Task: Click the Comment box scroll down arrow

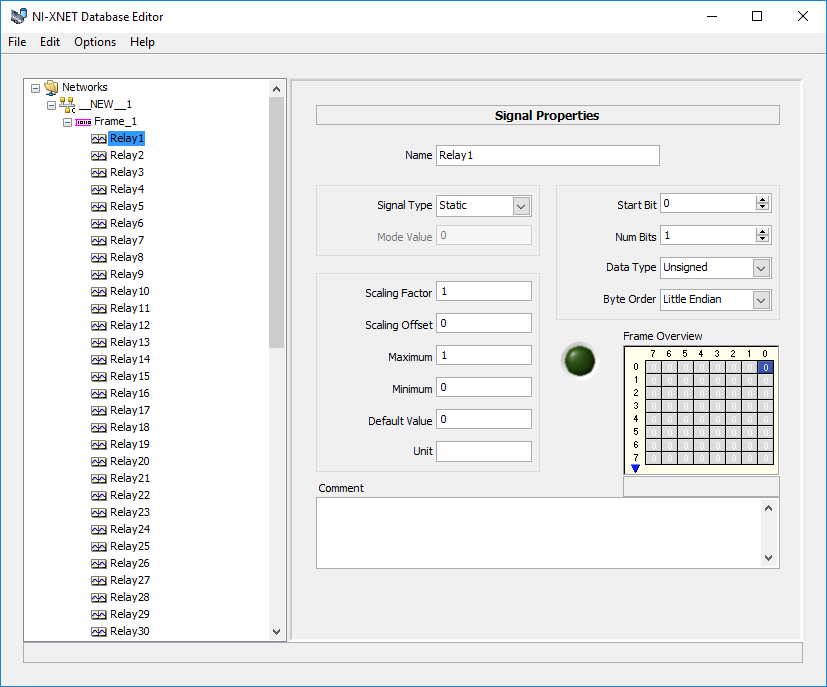Action: 768,558
